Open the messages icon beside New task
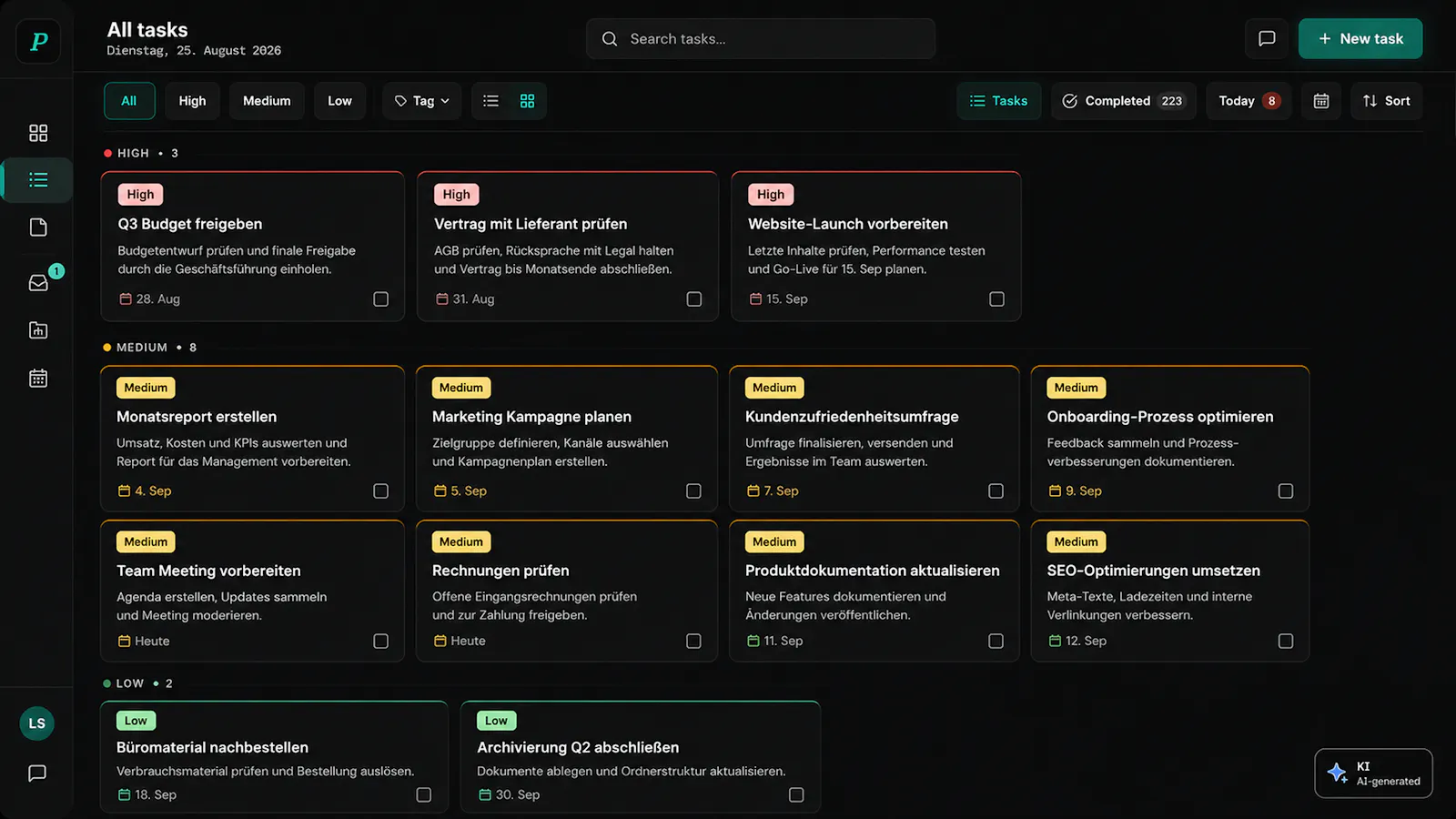The height and width of the screenshot is (819, 1456). point(1267,38)
